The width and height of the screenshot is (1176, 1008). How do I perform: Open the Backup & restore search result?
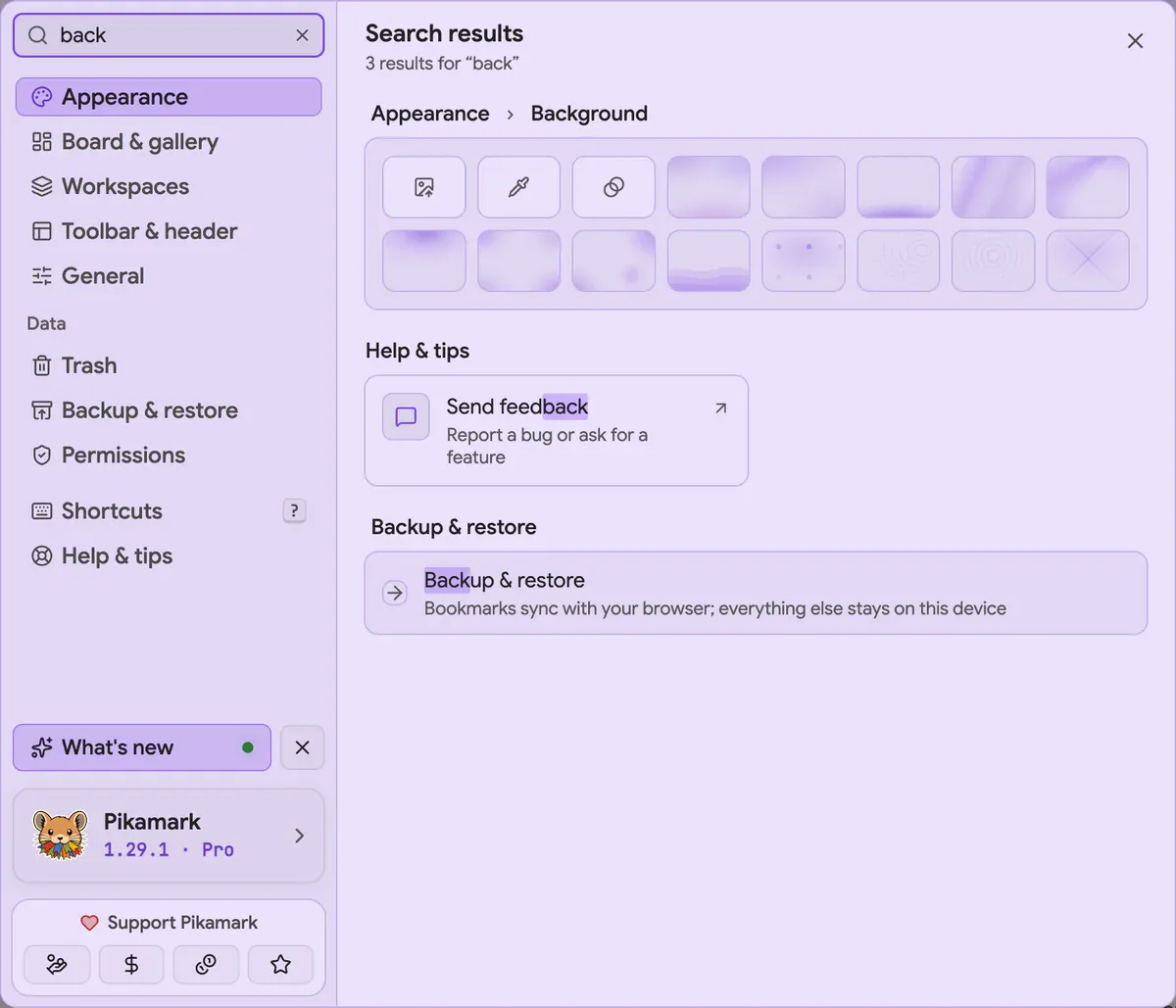click(756, 593)
